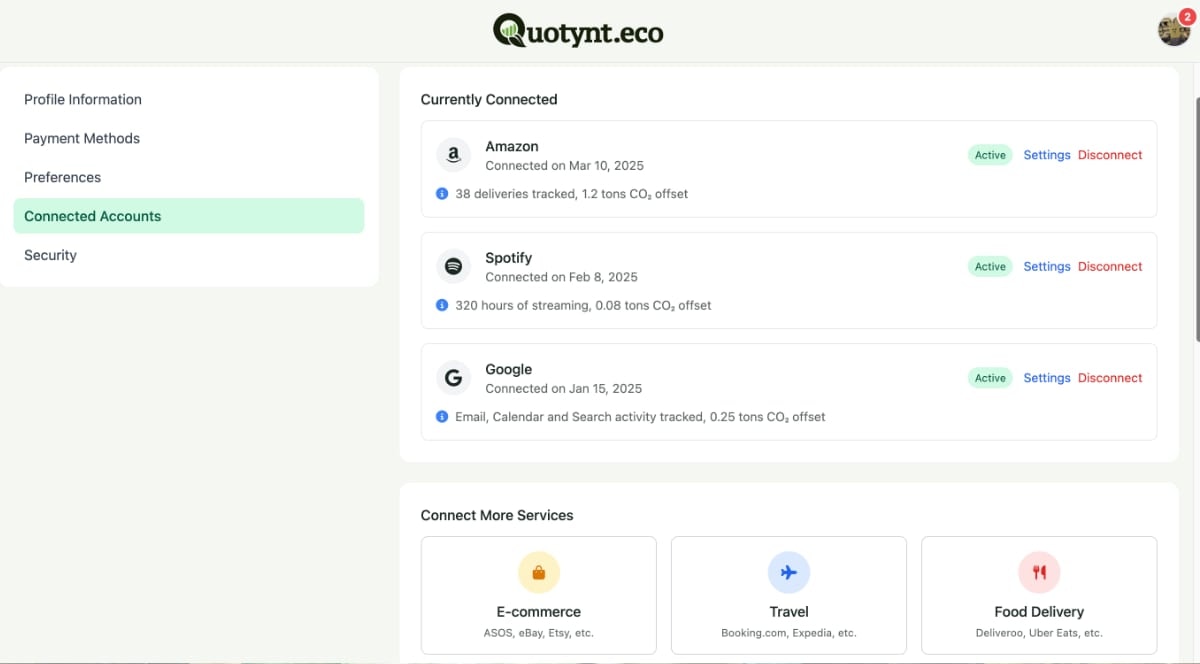Toggle Google's Active status badge

tap(989, 378)
